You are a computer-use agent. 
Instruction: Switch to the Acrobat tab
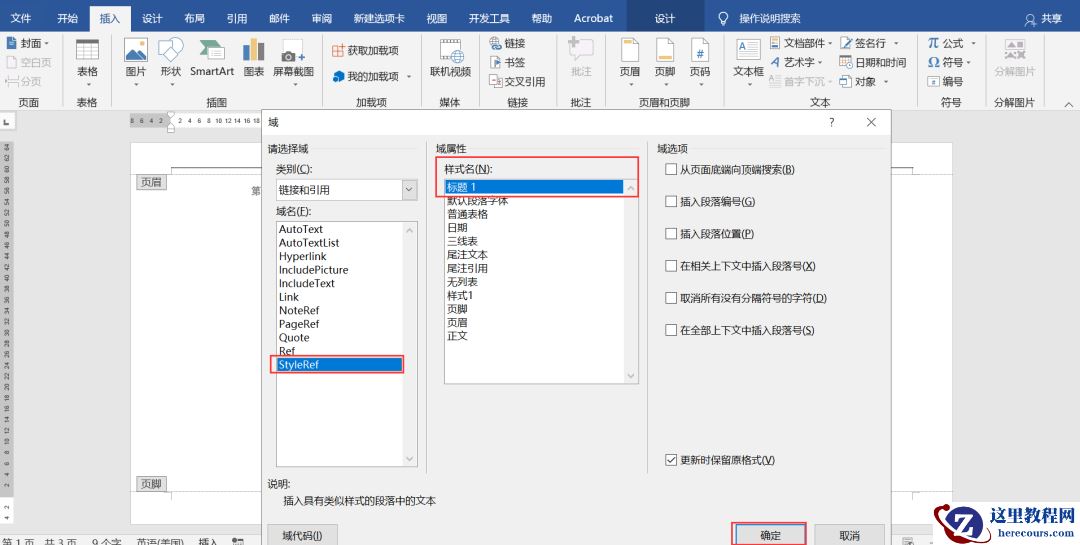(593, 19)
